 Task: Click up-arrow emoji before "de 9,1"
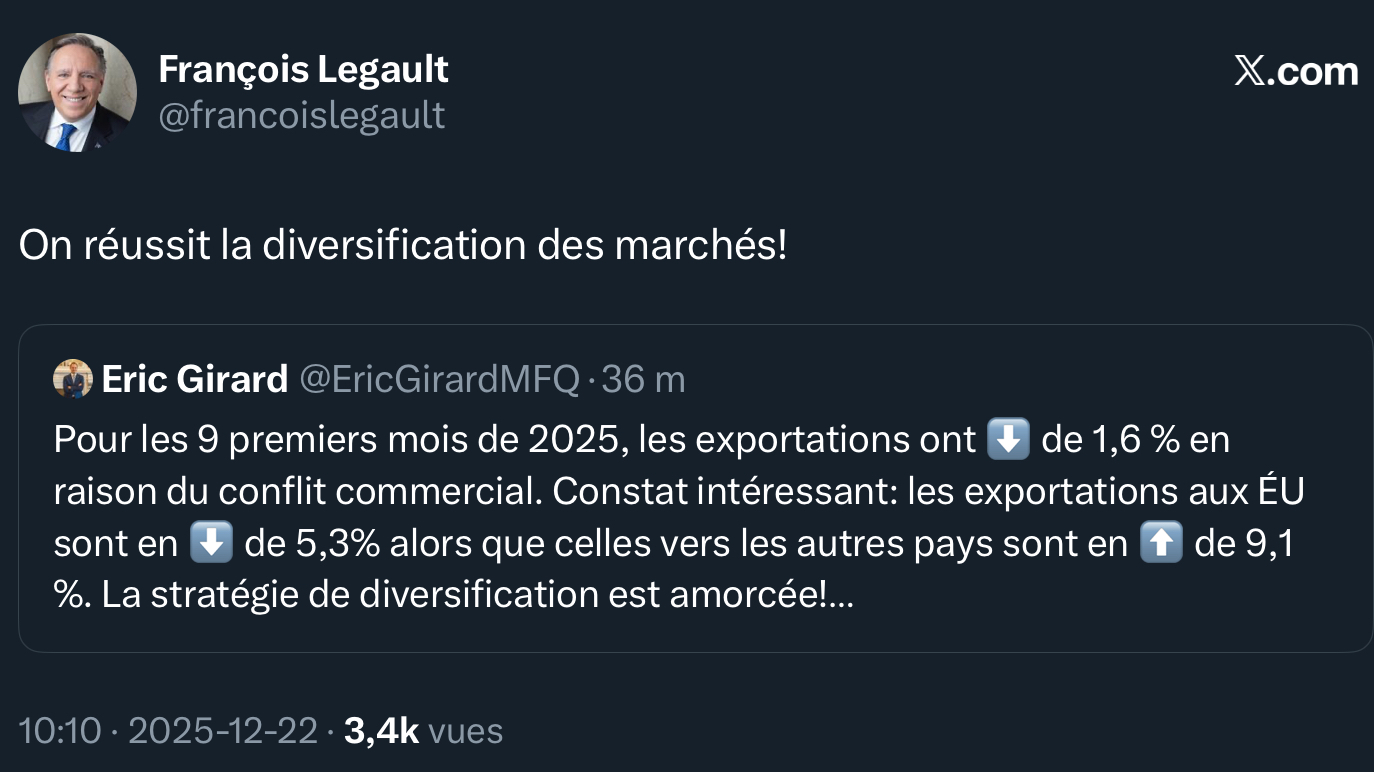click(1161, 543)
